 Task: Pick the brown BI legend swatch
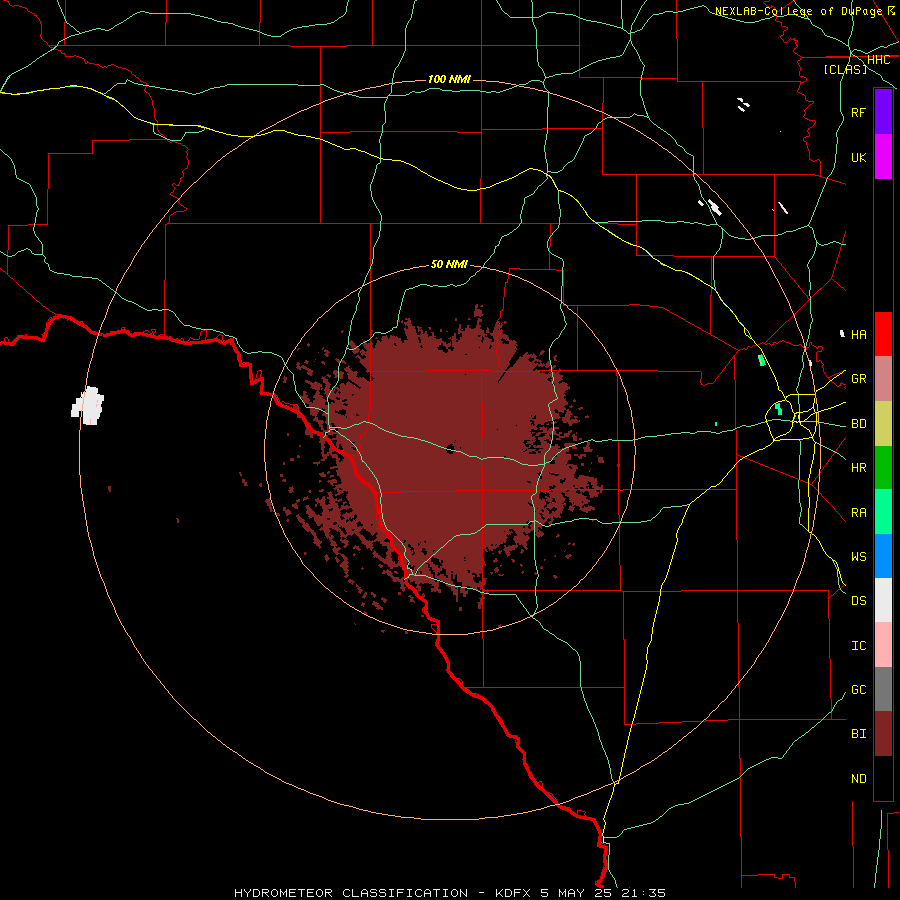click(x=883, y=734)
